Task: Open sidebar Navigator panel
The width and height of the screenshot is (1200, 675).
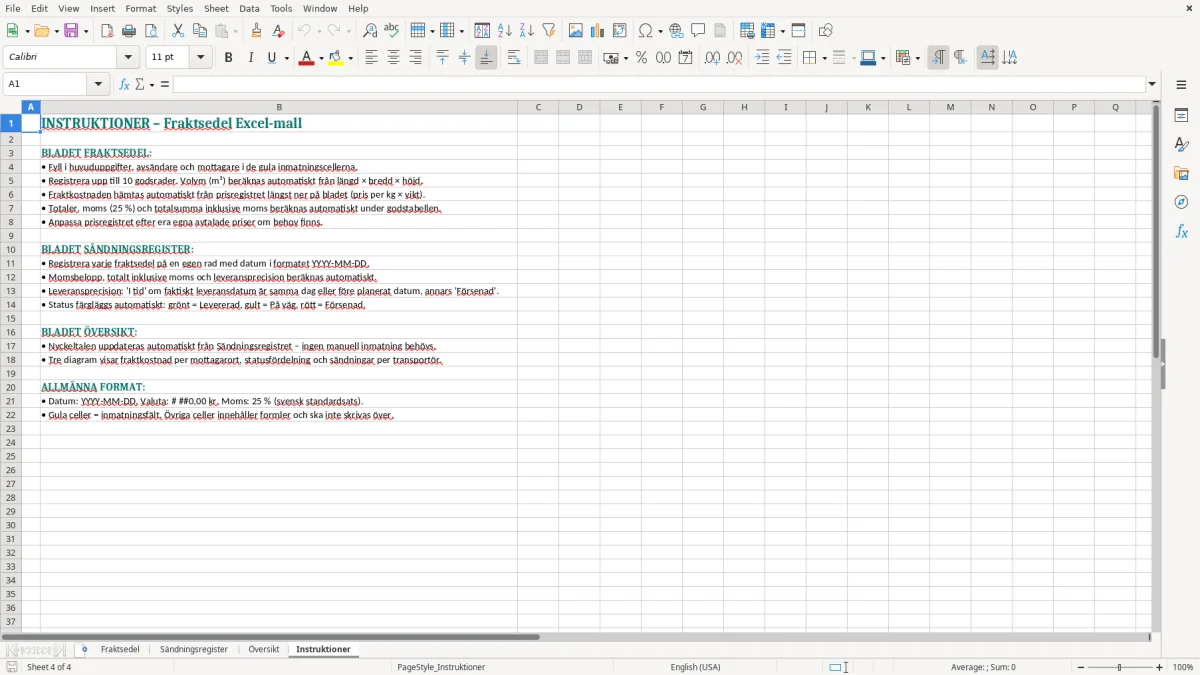Action: [1181, 203]
